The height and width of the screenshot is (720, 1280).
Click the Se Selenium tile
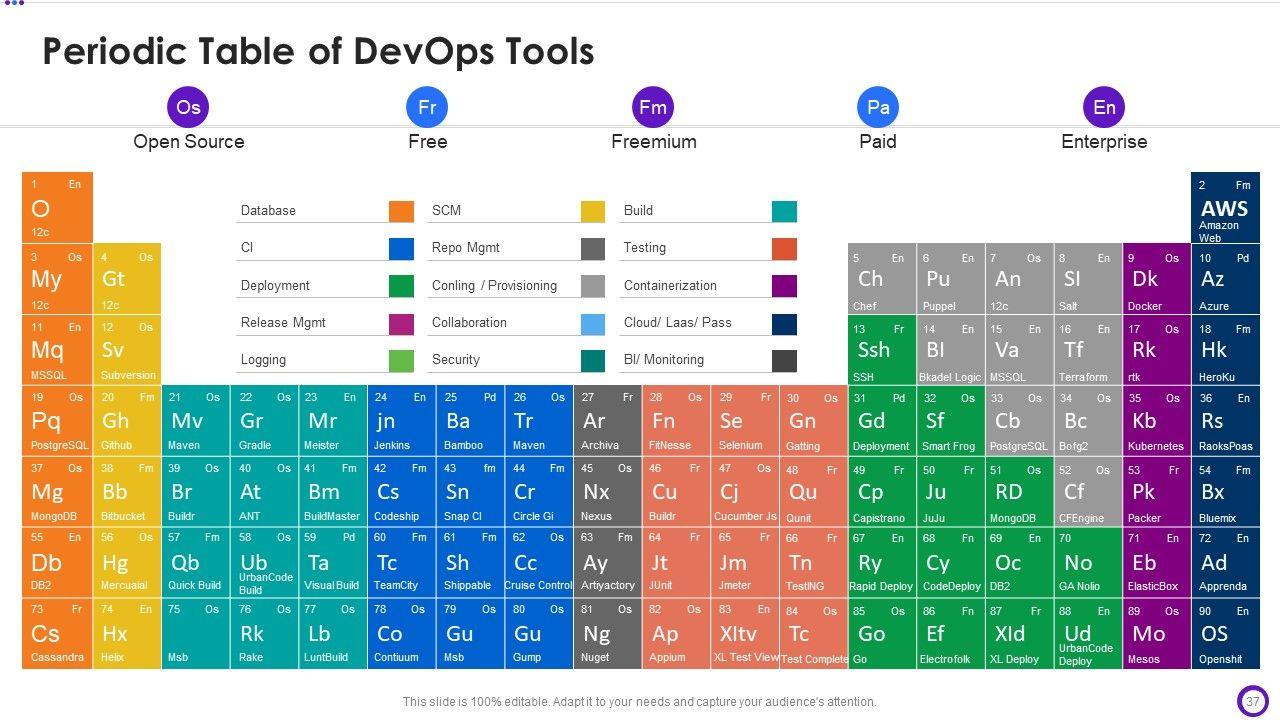click(x=744, y=421)
